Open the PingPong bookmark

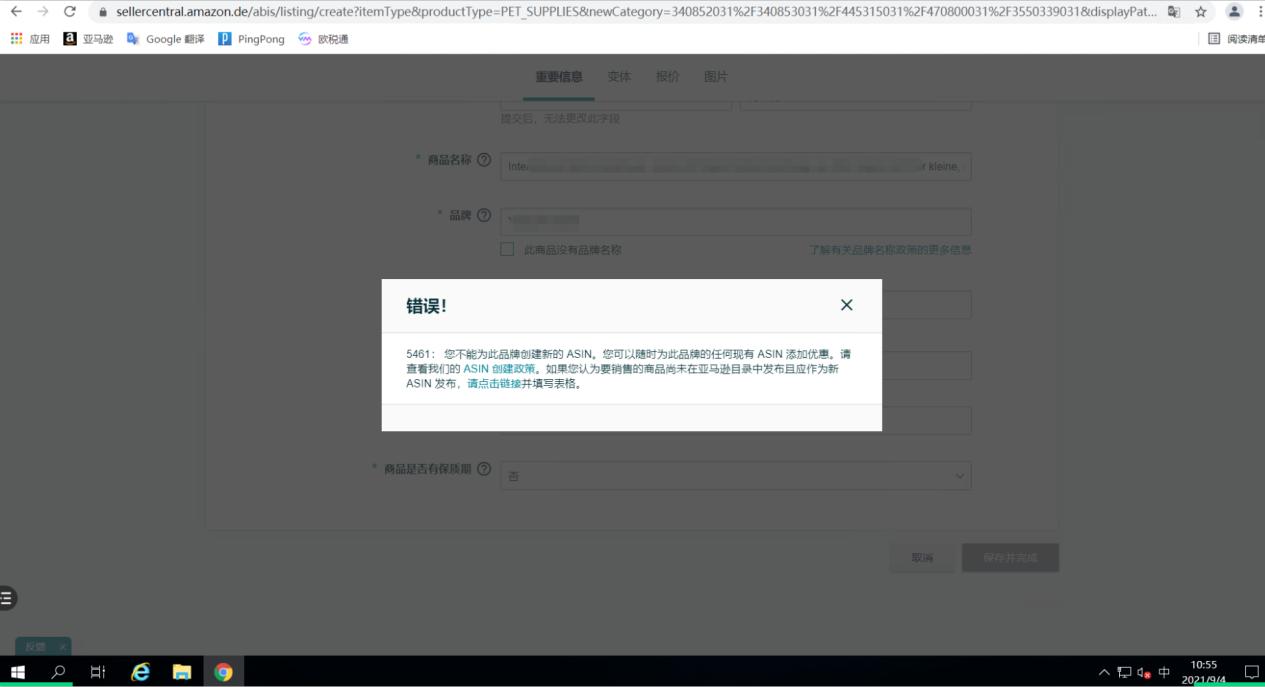tap(250, 38)
